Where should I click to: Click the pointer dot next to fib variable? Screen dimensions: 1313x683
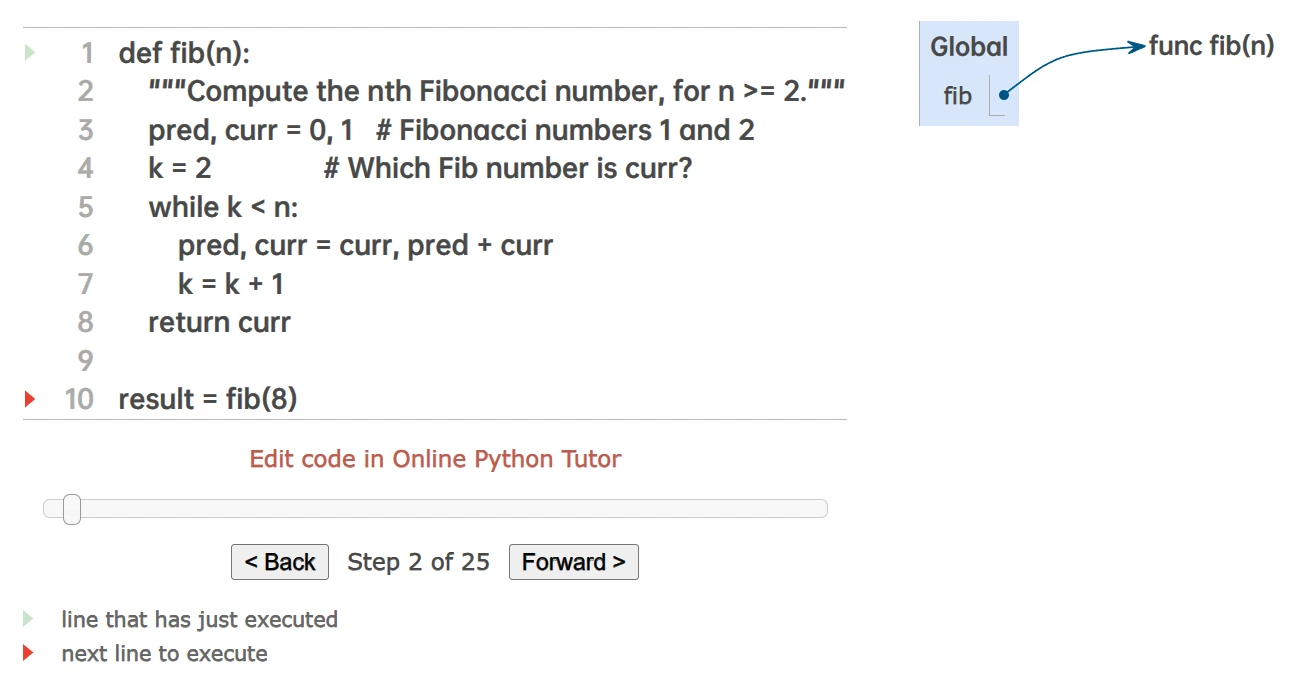pyautogui.click(x=1003, y=95)
